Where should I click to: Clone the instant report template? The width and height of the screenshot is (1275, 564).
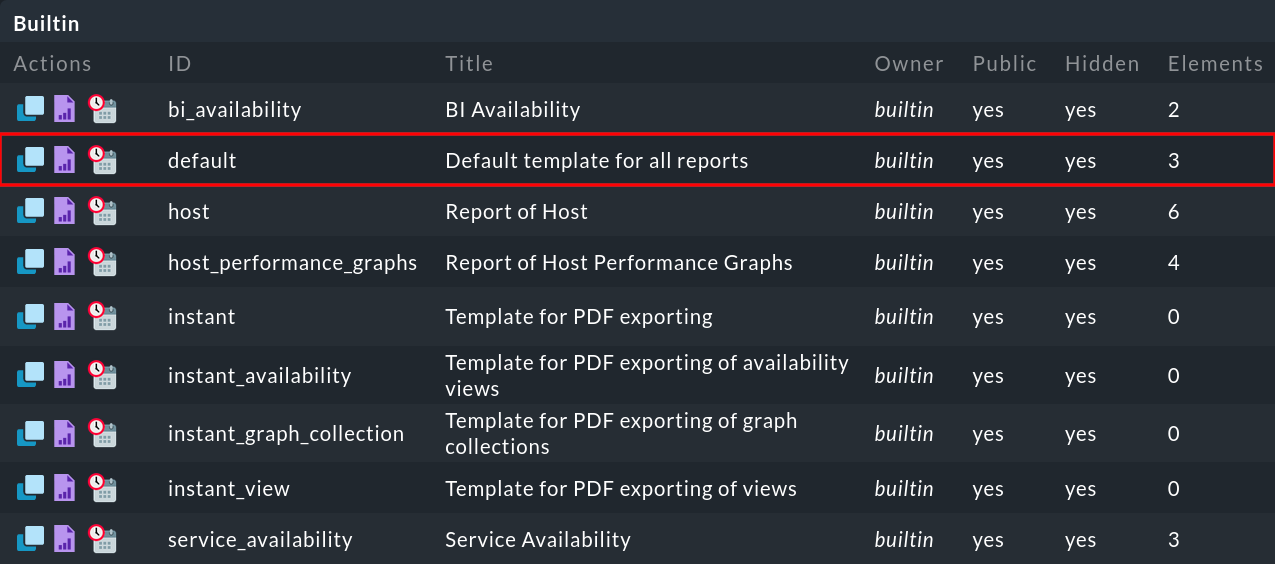point(31,316)
